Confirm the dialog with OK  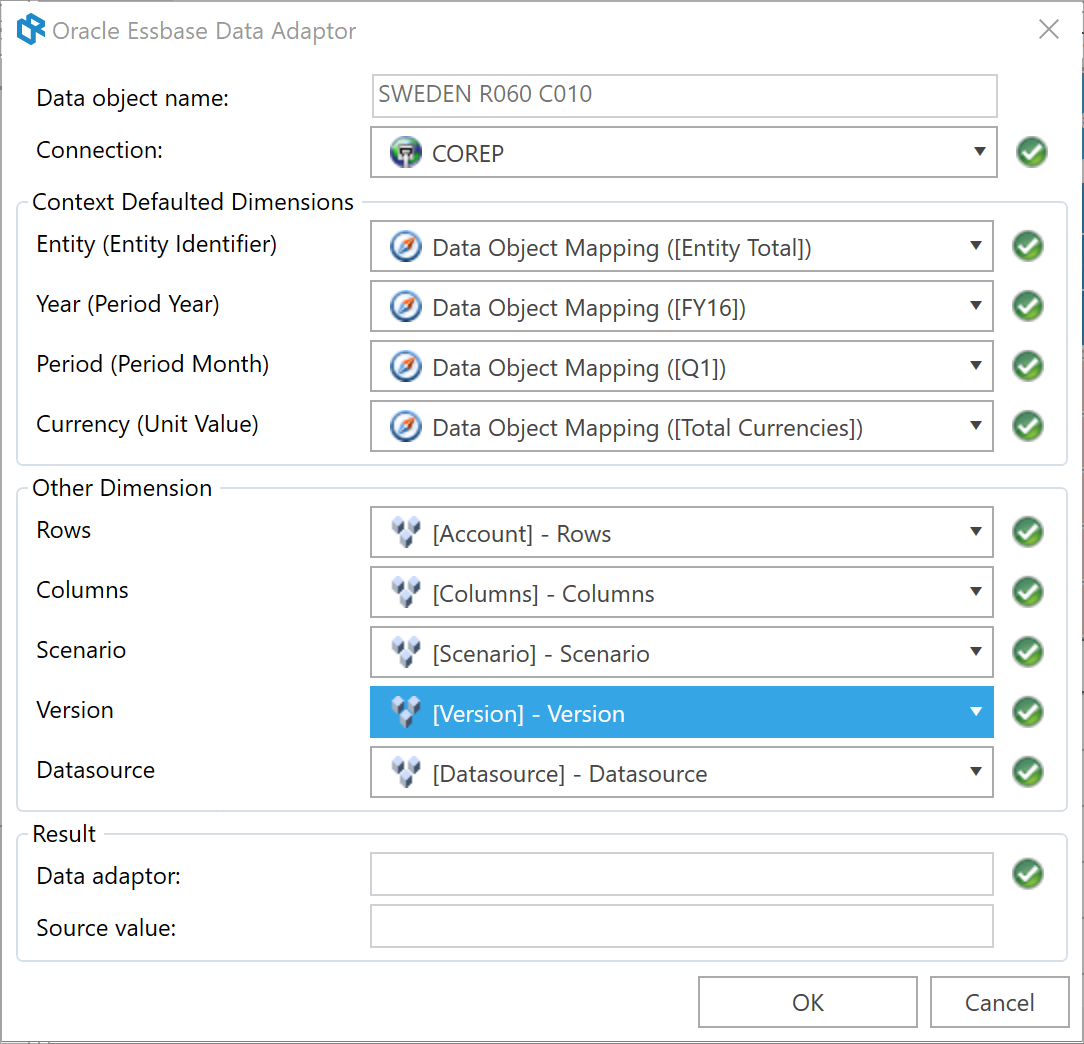(807, 1002)
